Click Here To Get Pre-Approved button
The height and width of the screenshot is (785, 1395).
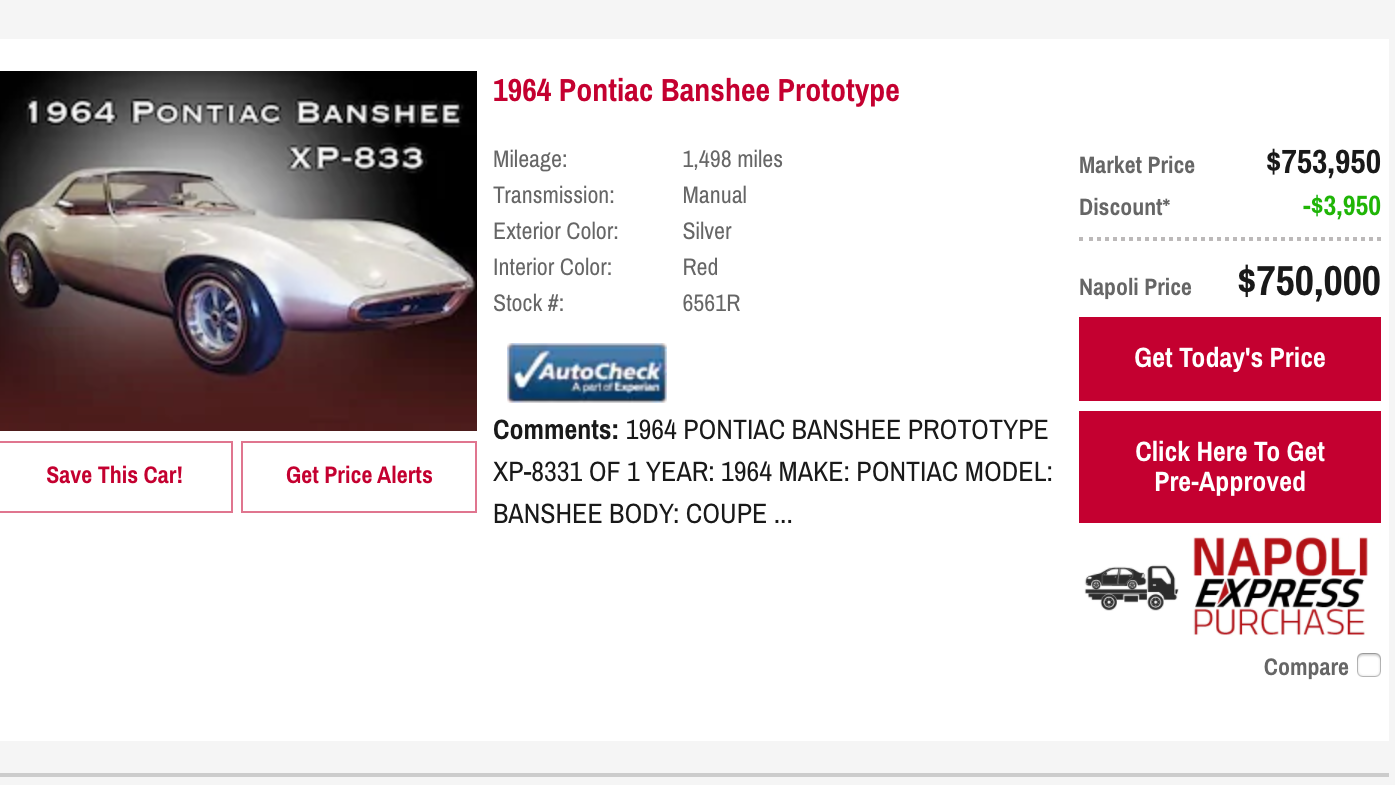click(x=1229, y=467)
